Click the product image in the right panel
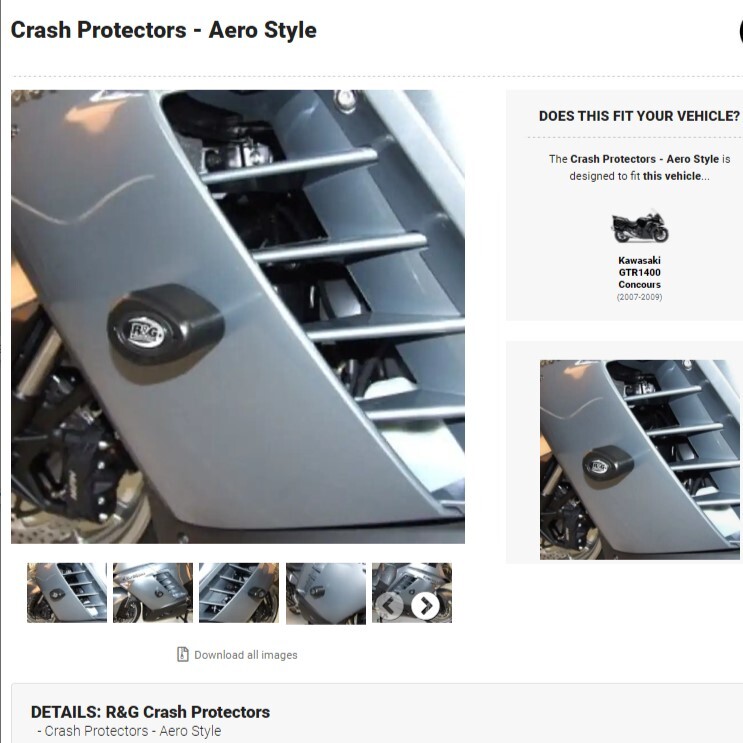743x743 pixels. click(x=639, y=460)
